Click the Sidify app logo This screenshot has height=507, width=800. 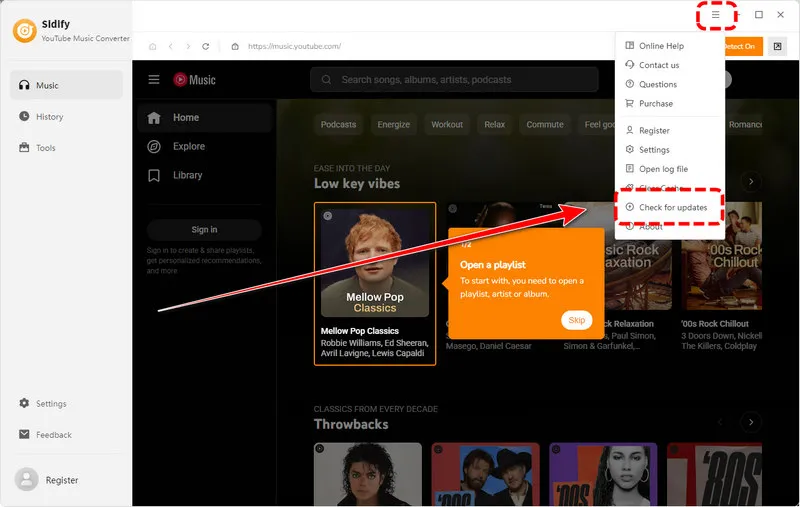24,31
